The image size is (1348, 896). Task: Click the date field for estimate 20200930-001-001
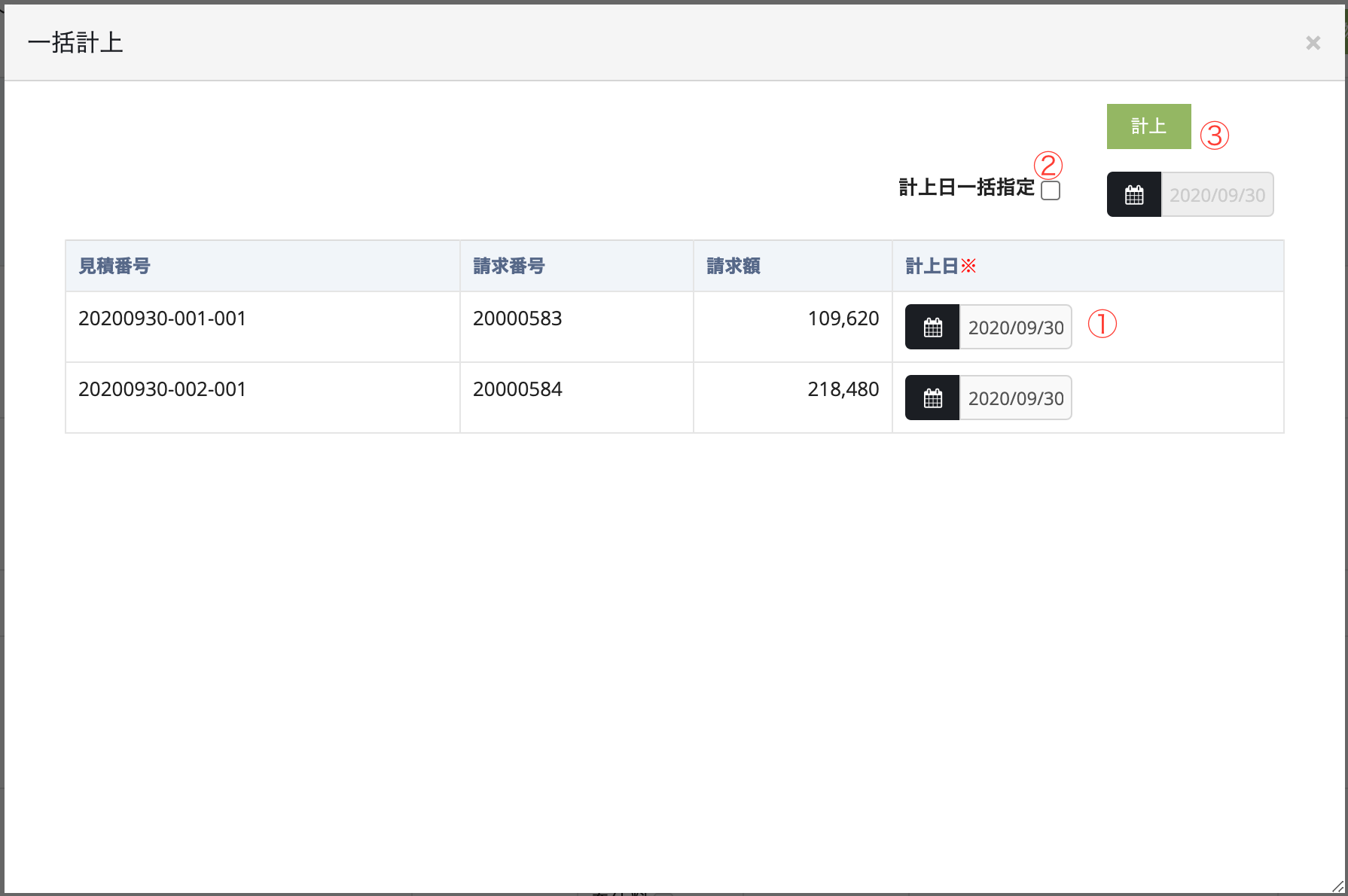click(1015, 328)
